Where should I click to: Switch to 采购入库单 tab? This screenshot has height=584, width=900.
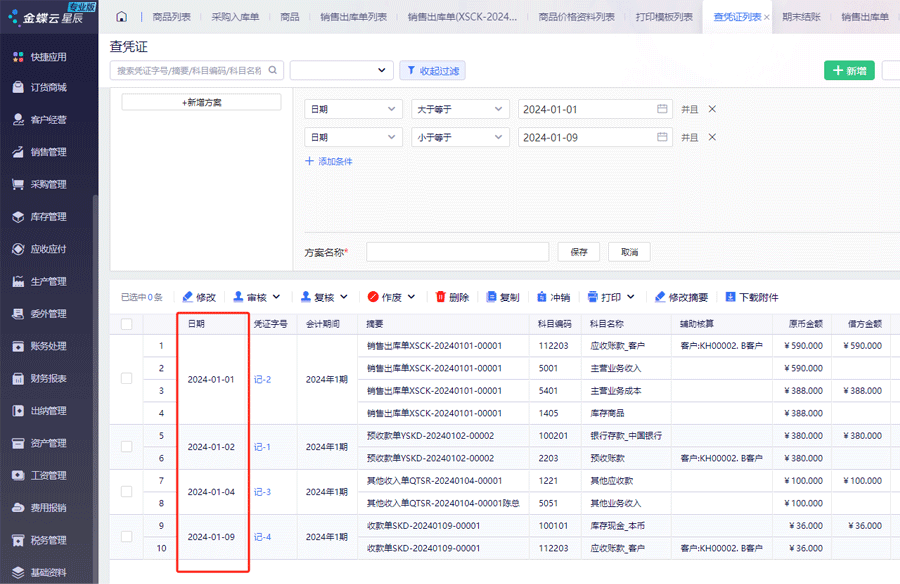[235, 17]
